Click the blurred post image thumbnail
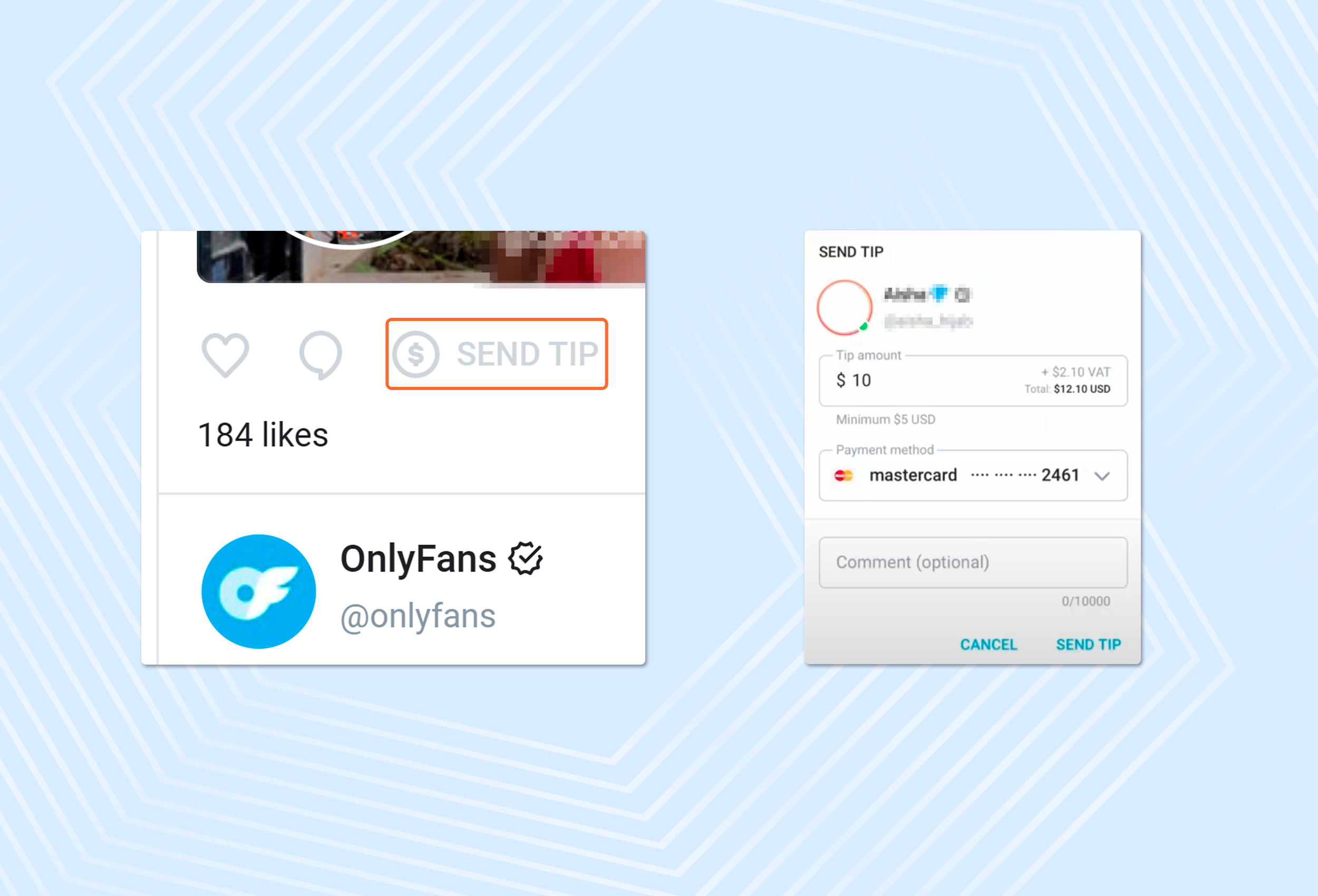Screen dimensions: 1318x896 coord(421,256)
